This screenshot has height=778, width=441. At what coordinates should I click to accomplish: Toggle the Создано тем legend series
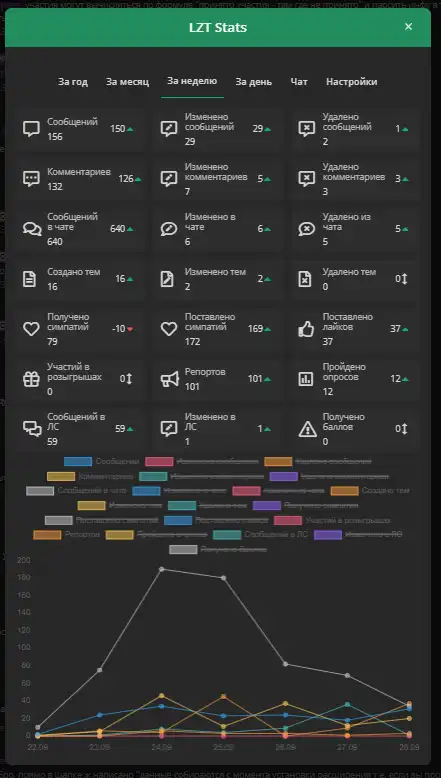(370, 491)
